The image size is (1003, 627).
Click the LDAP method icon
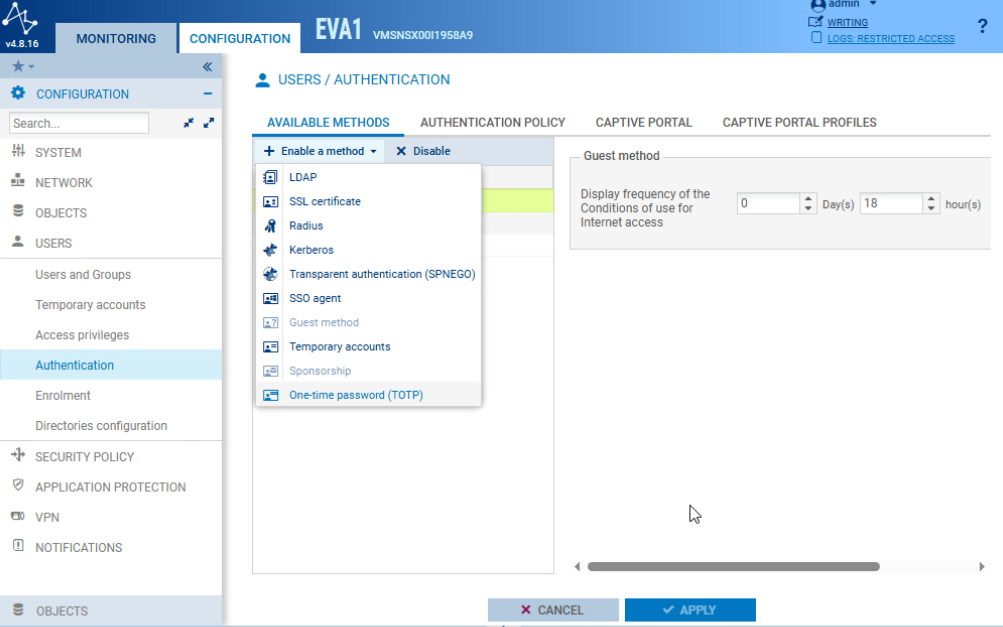tap(271, 177)
